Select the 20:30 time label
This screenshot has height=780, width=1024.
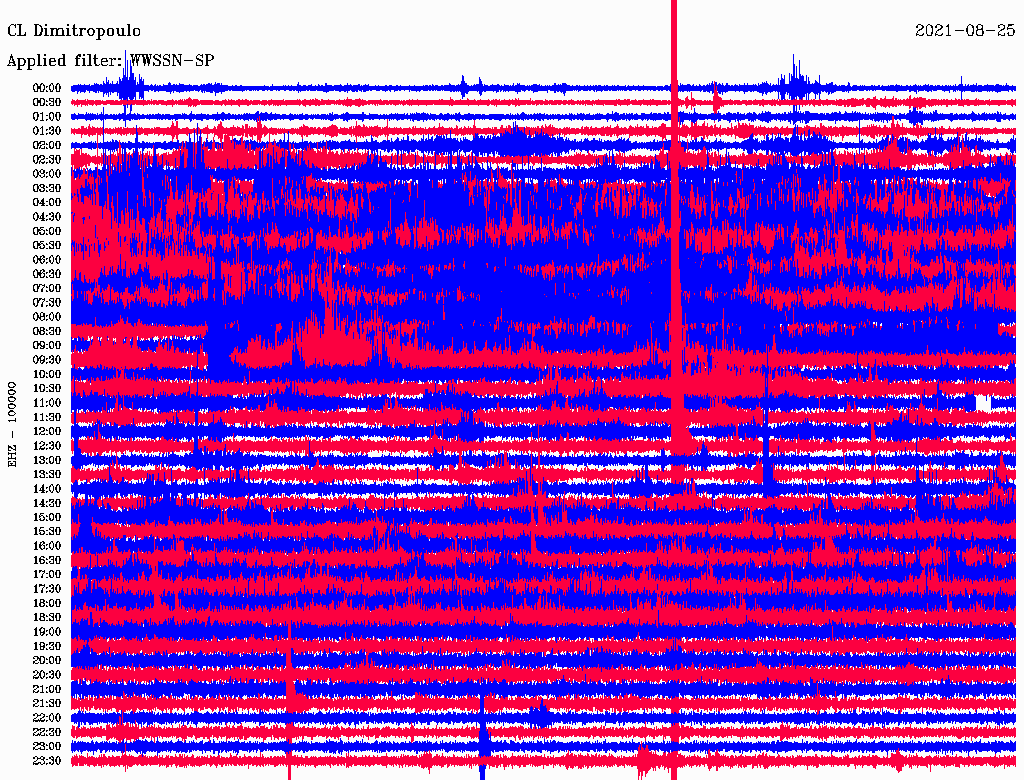click(x=47, y=674)
